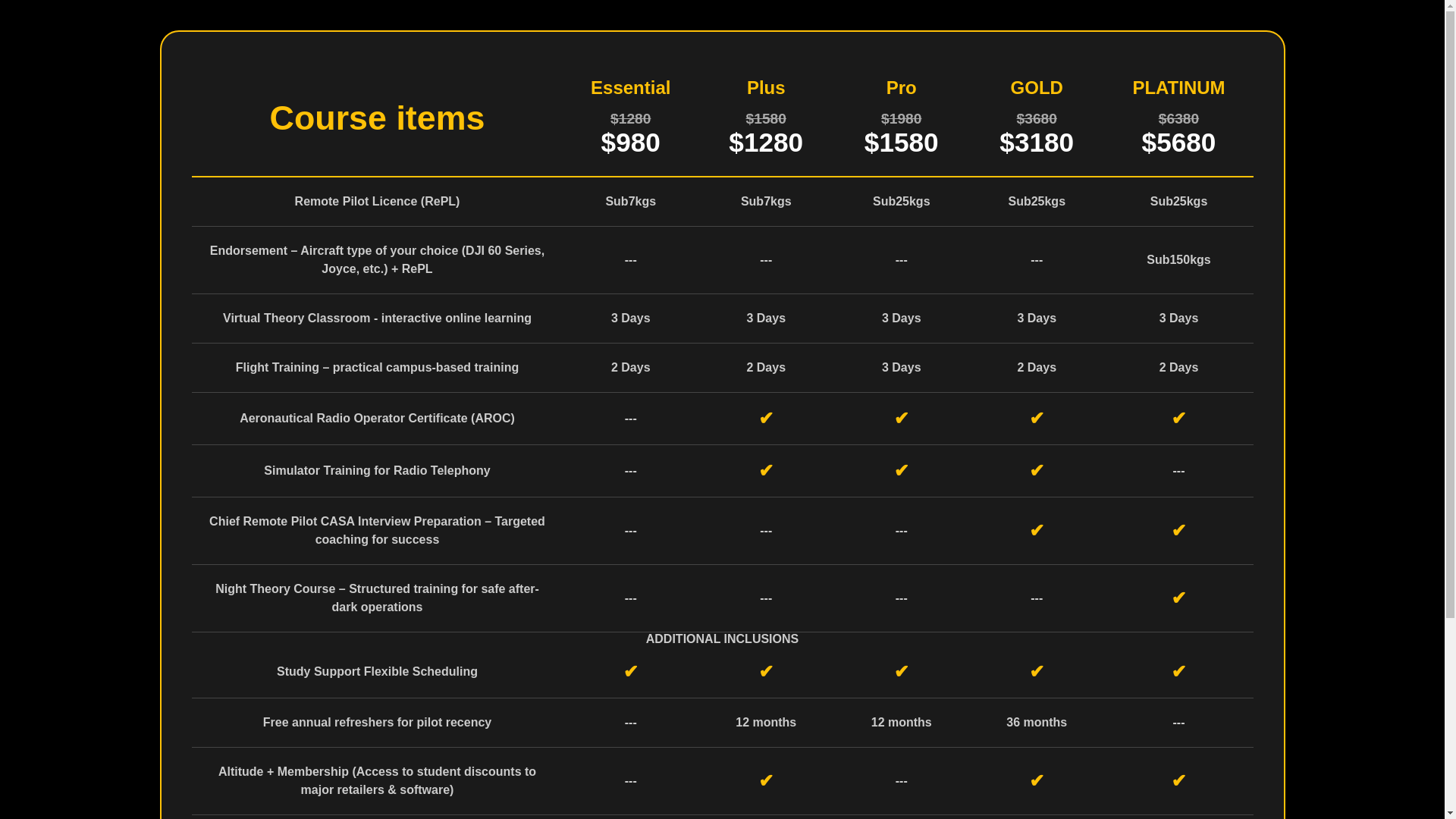This screenshot has height=819, width=1456.
Task: Click PLATINUM checkmark in Altitude Membership row
Action: pos(1178,781)
